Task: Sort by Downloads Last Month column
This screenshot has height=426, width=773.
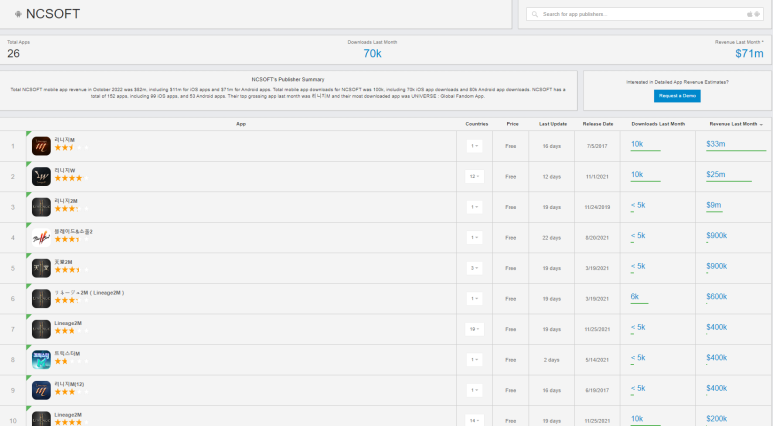Action: tap(658, 124)
